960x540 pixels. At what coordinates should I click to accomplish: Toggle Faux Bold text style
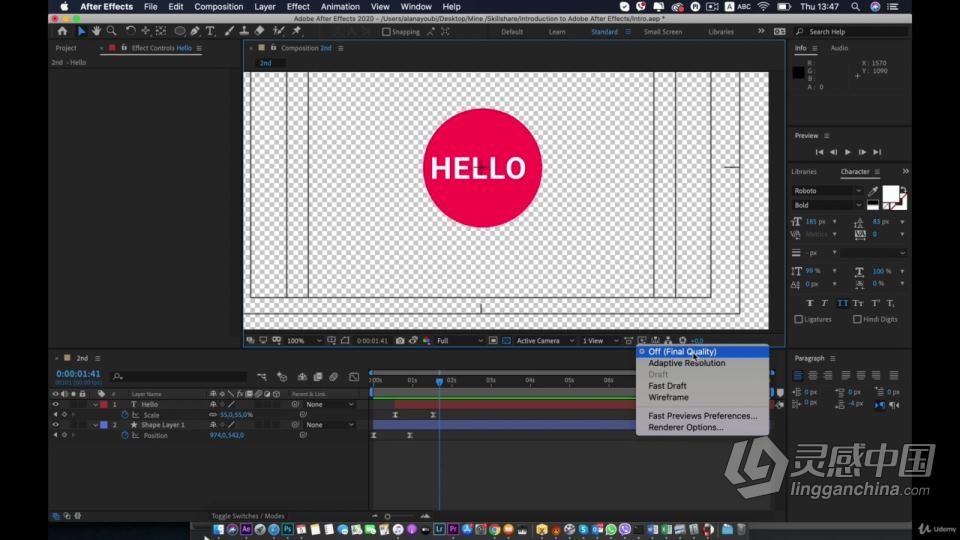(810, 303)
